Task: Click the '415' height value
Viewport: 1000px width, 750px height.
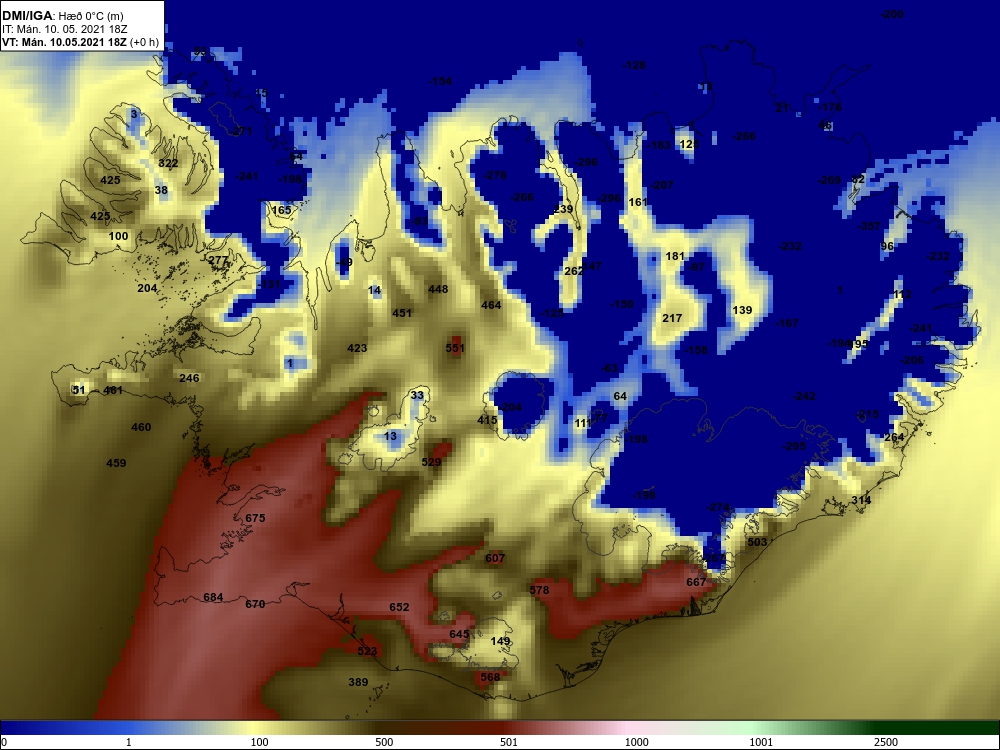Action: click(487, 420)
